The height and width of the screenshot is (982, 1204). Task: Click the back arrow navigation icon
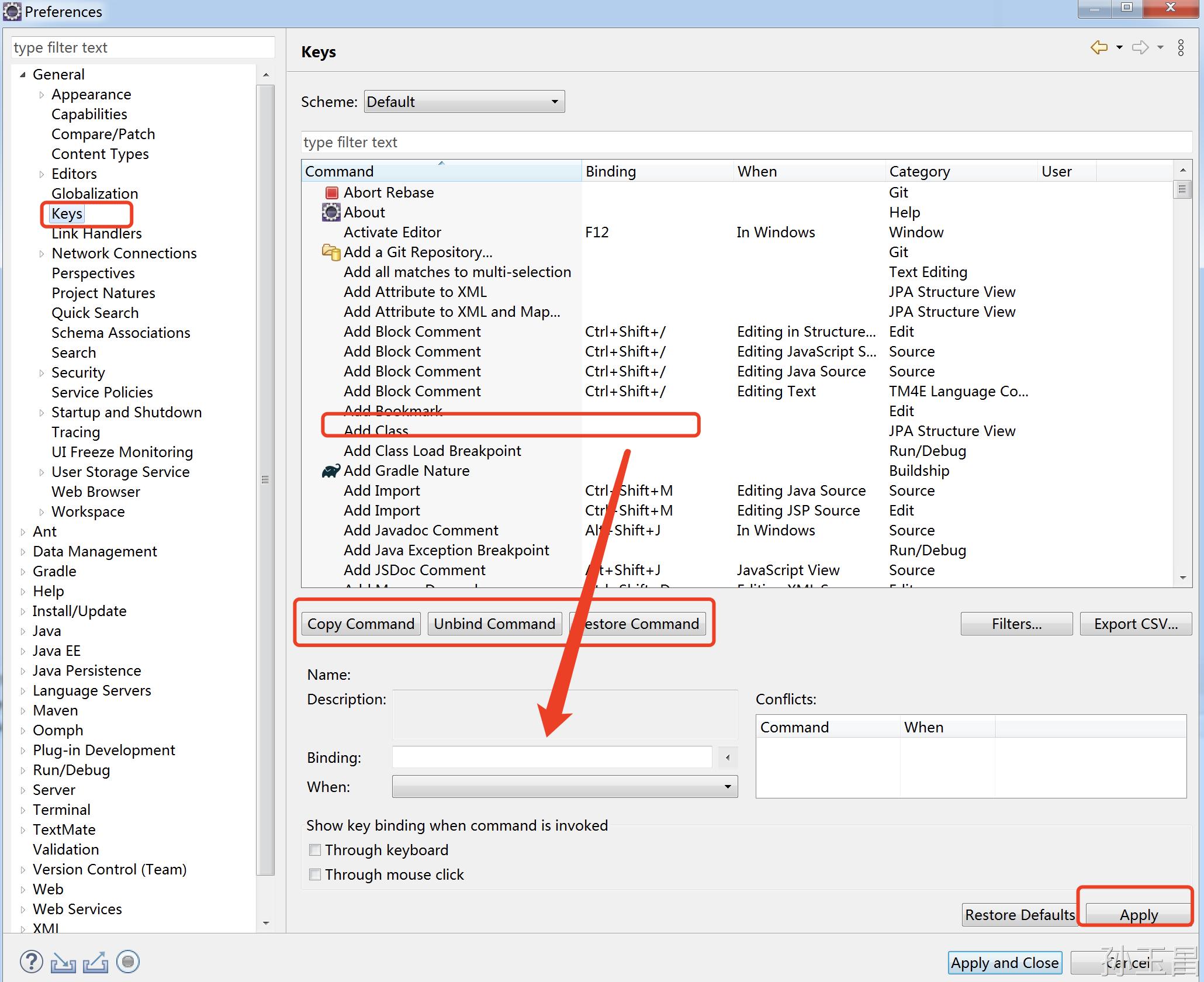click(x=1099, y=47)
